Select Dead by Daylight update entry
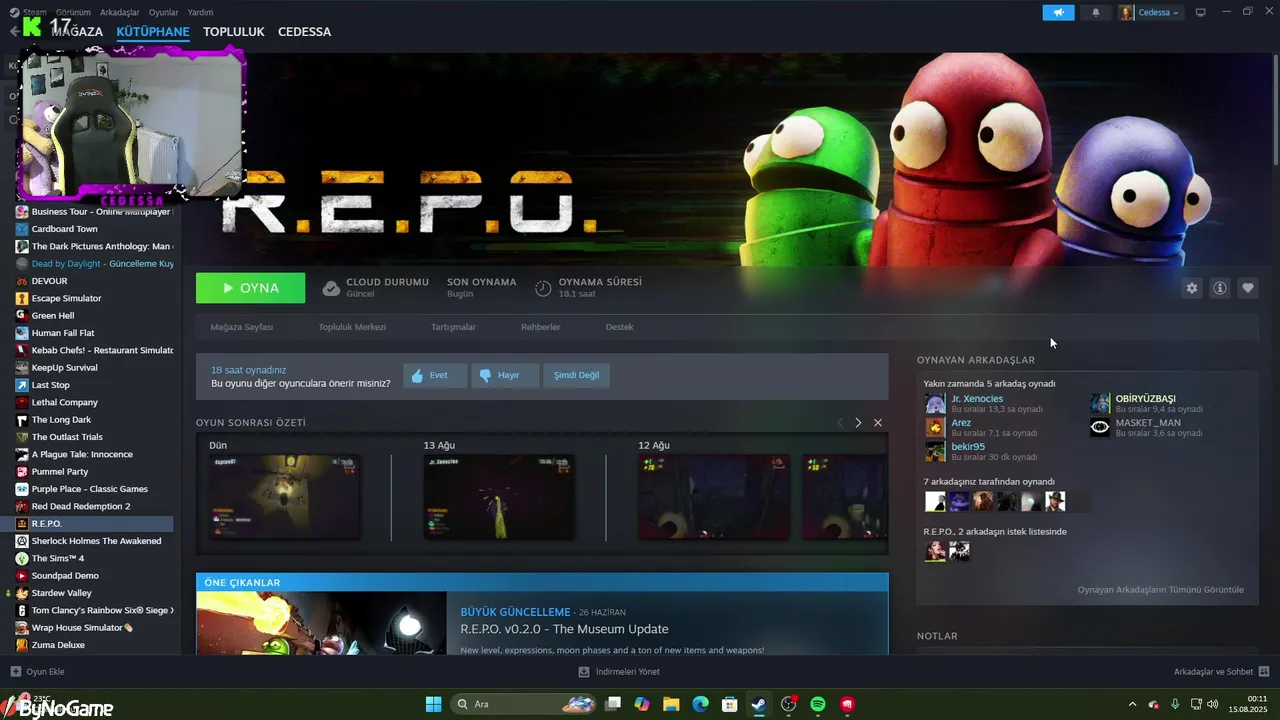 click(x=94, y=264)
